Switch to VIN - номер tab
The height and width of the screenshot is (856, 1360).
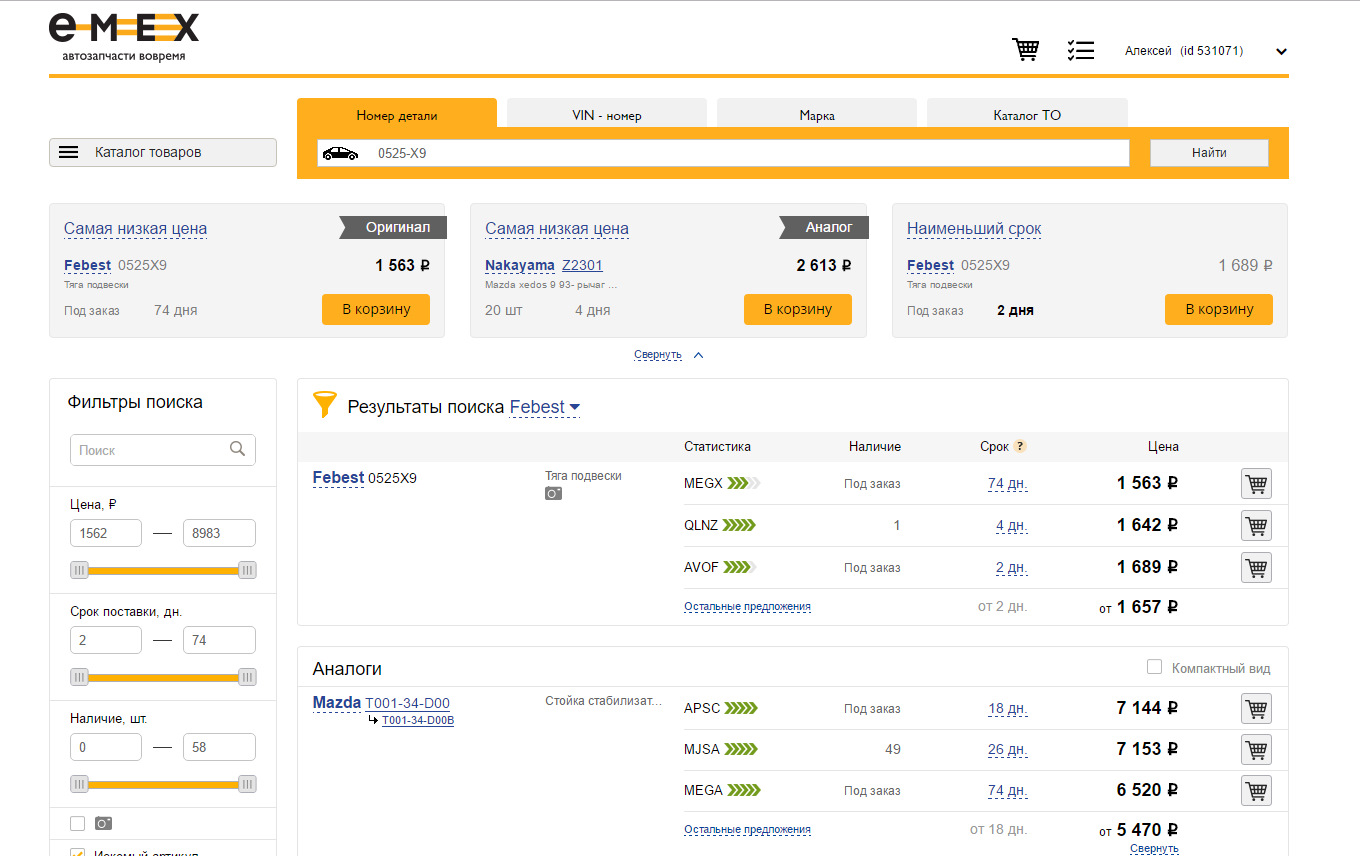607,115
